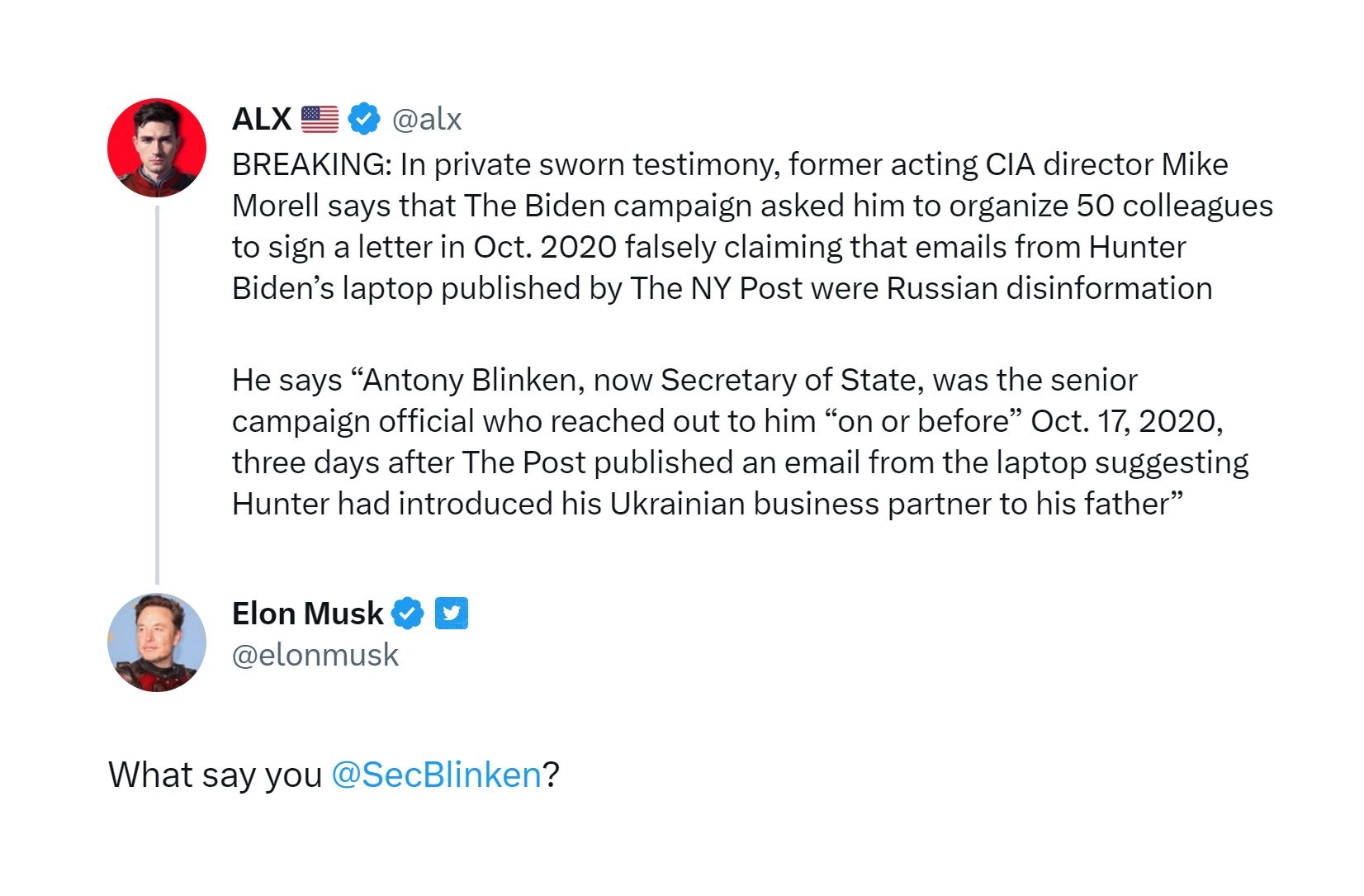Open the @SecBlinken mention link
1364x896 pixels.
click(x=436, y=775)
